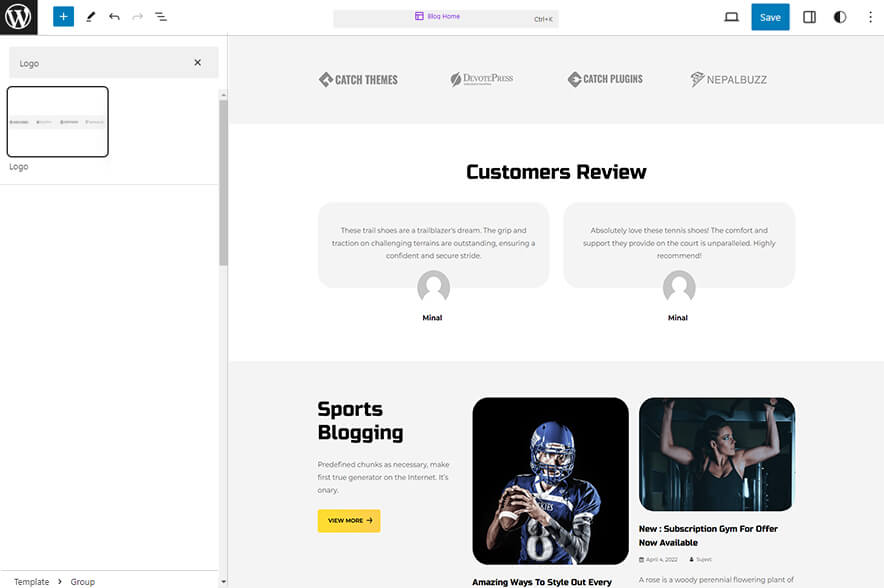This screenshot has width=884, height=588.
Task: Open the Document Overview list view
Action: 161,17
